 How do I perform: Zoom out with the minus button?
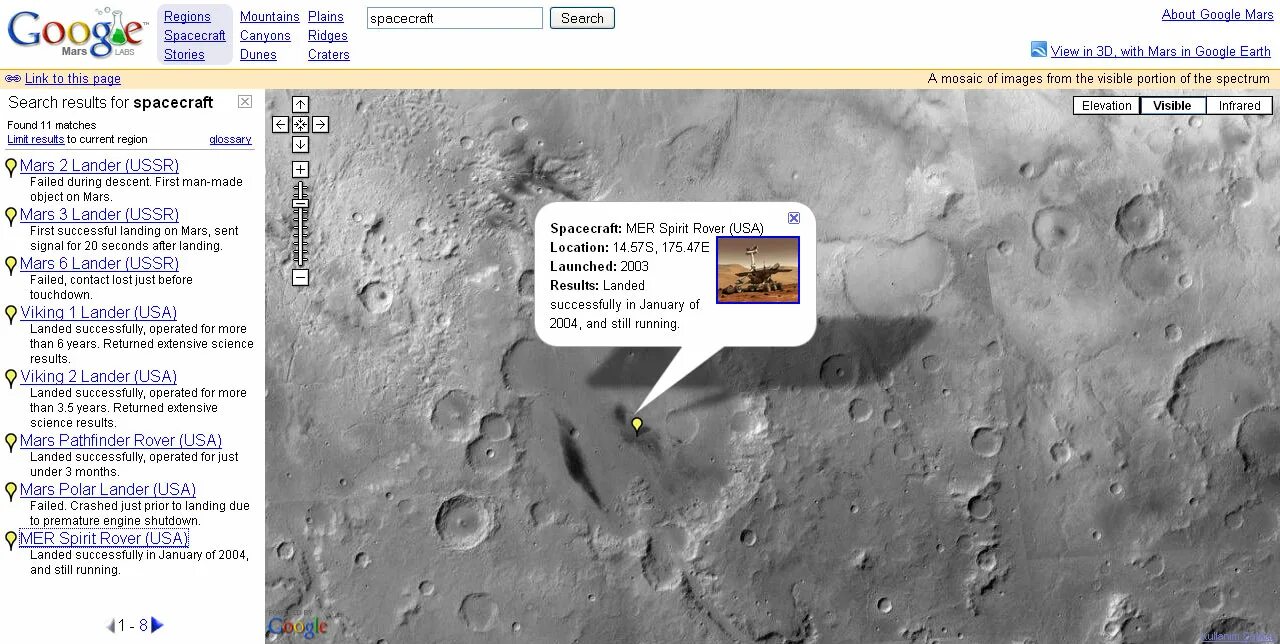300,277
